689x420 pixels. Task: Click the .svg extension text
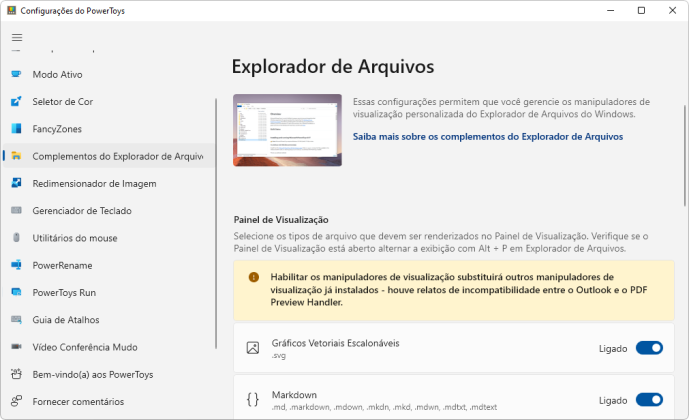(x=279, y=355)
